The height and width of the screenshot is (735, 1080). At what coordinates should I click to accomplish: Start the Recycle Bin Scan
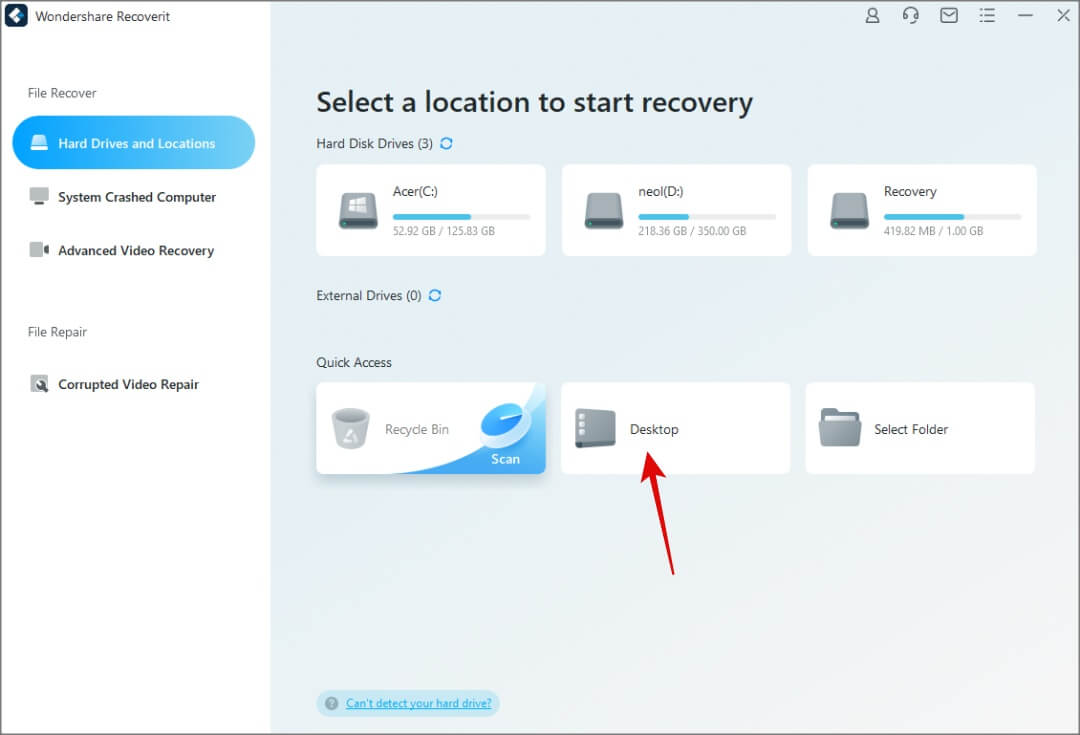click(506, 459)
